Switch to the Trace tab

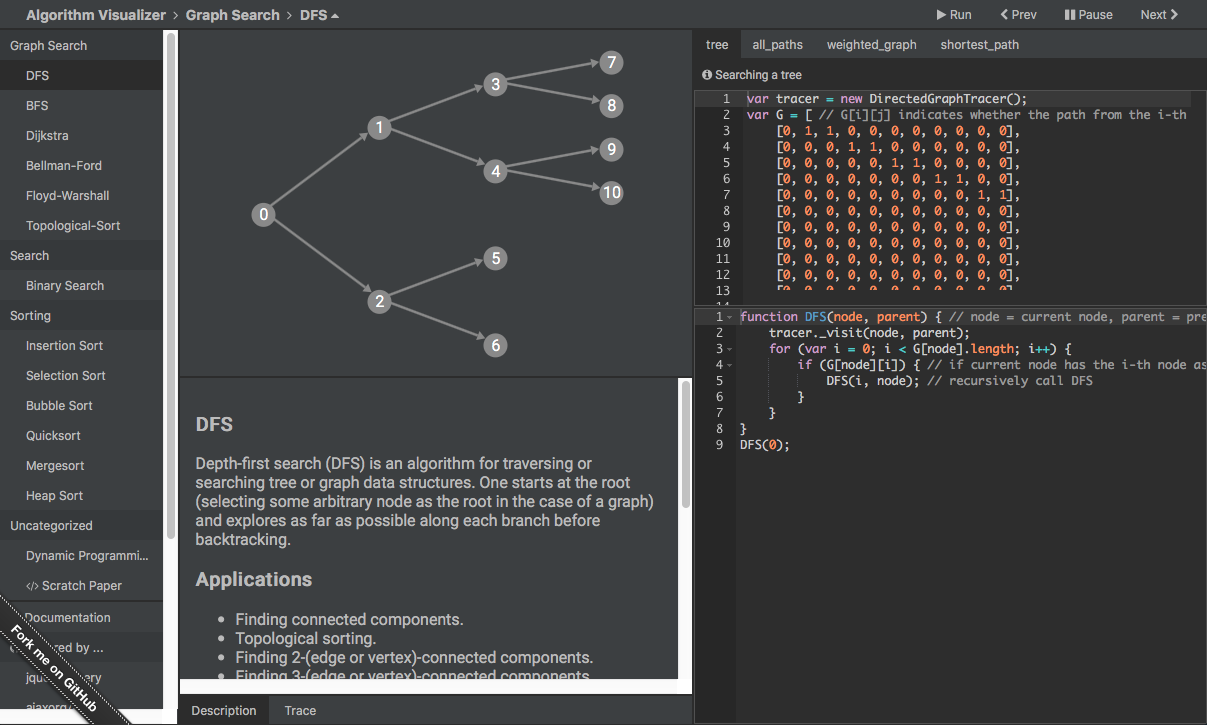tap(300, 711)
